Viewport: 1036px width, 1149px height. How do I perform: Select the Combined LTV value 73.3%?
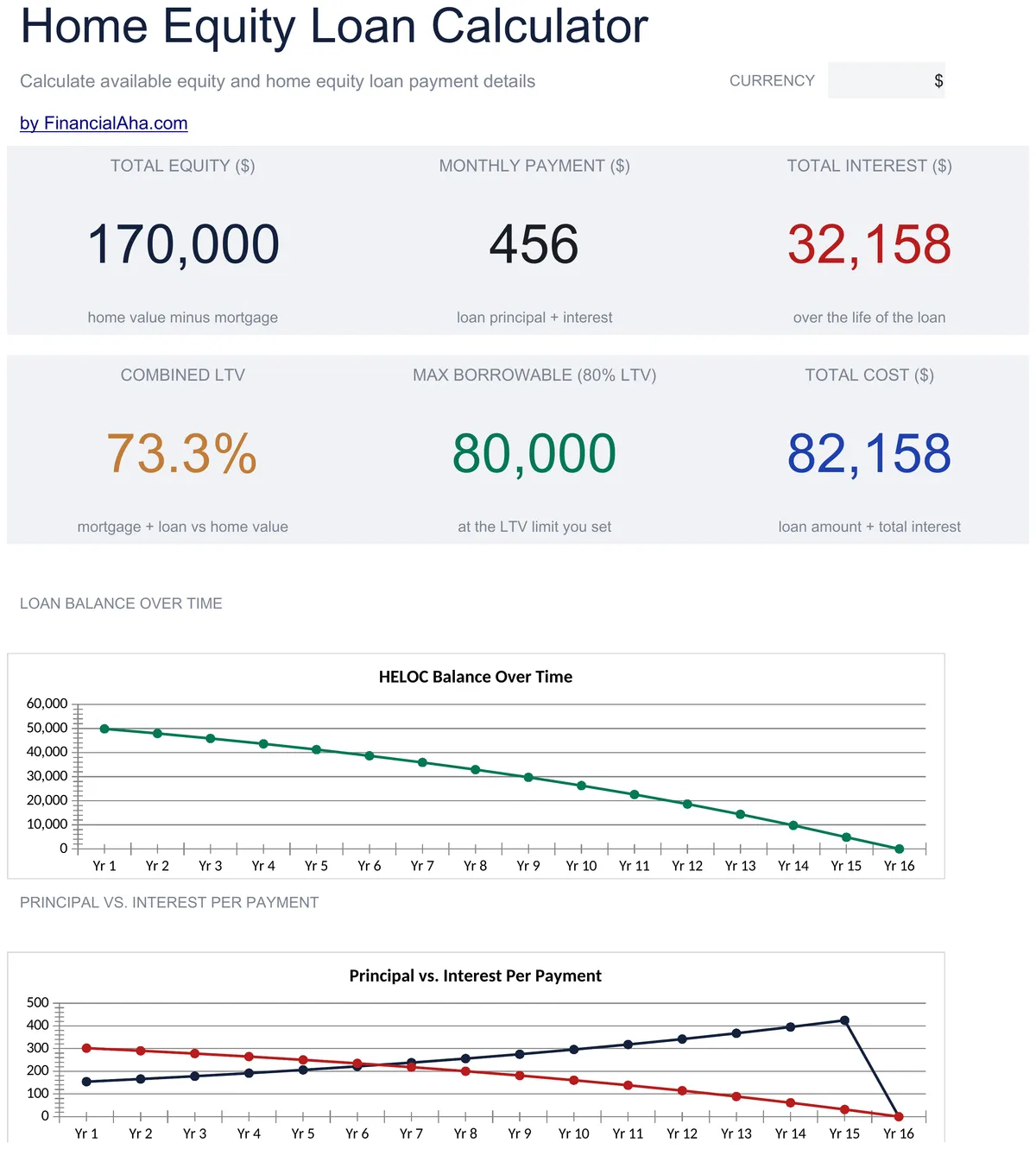click(x=182, y=454)
